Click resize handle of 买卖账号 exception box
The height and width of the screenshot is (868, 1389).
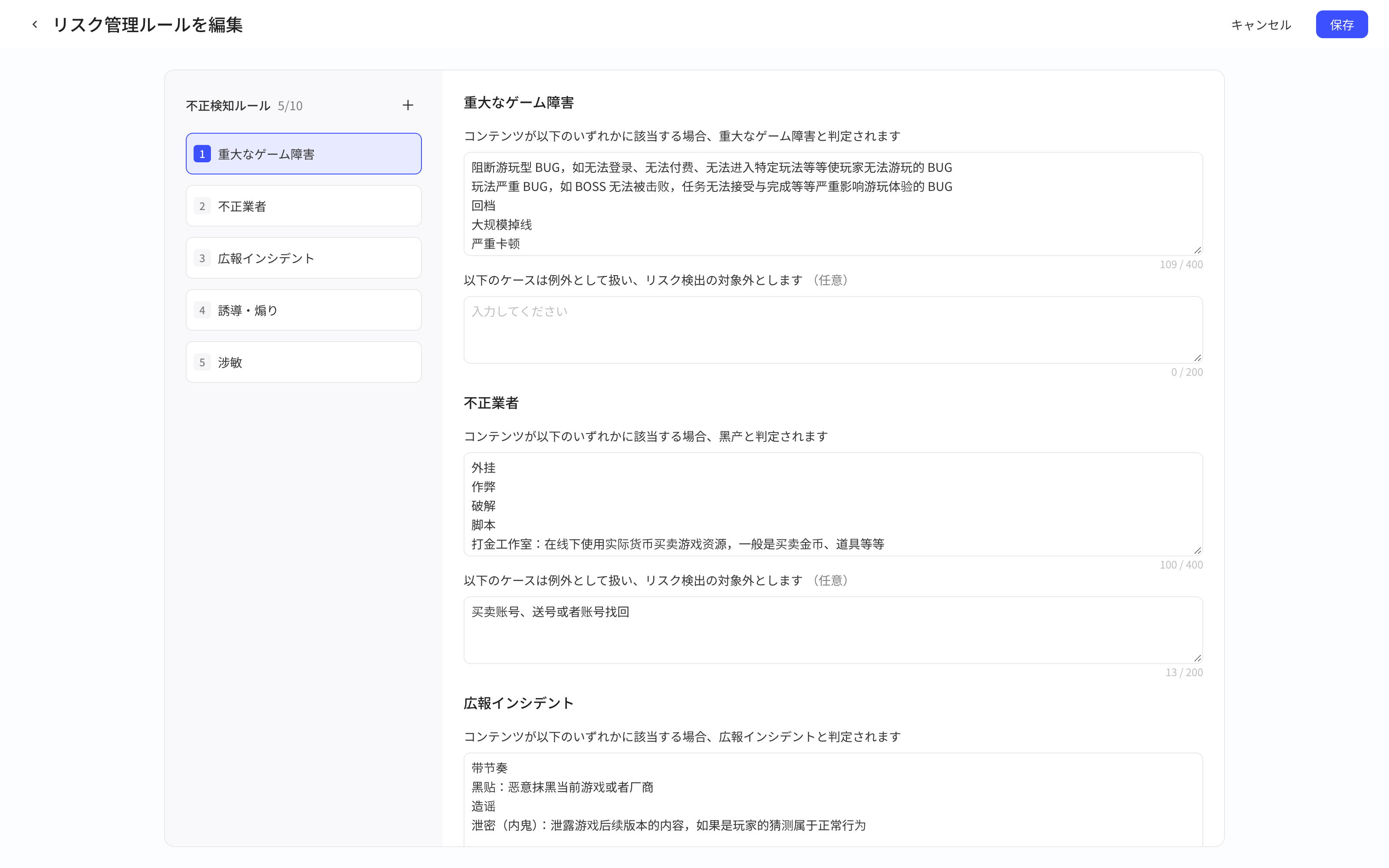1197,658
